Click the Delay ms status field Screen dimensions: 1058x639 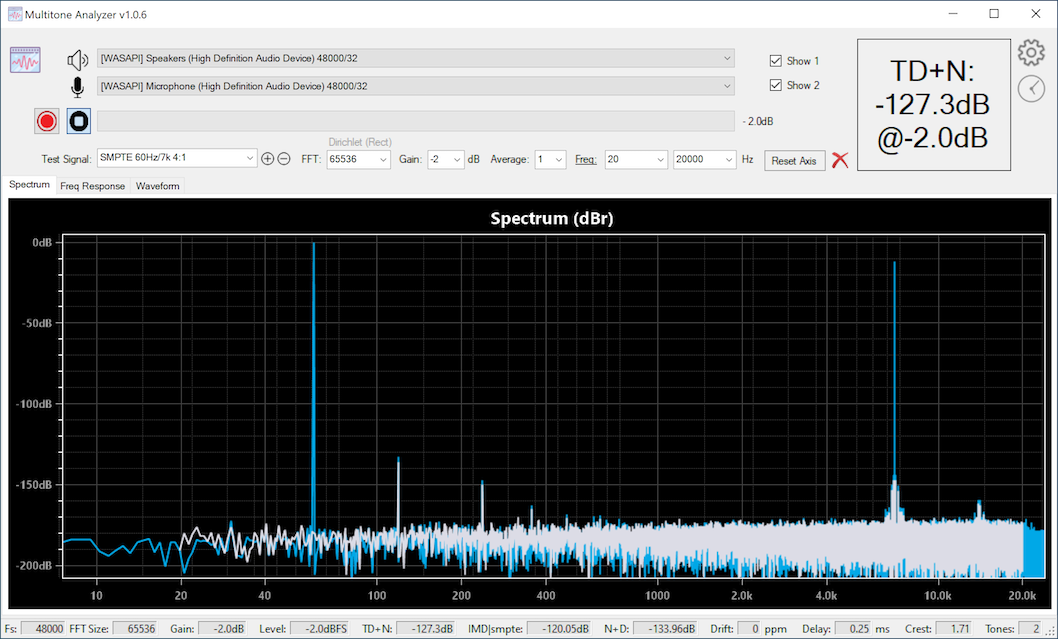point(852,629)
